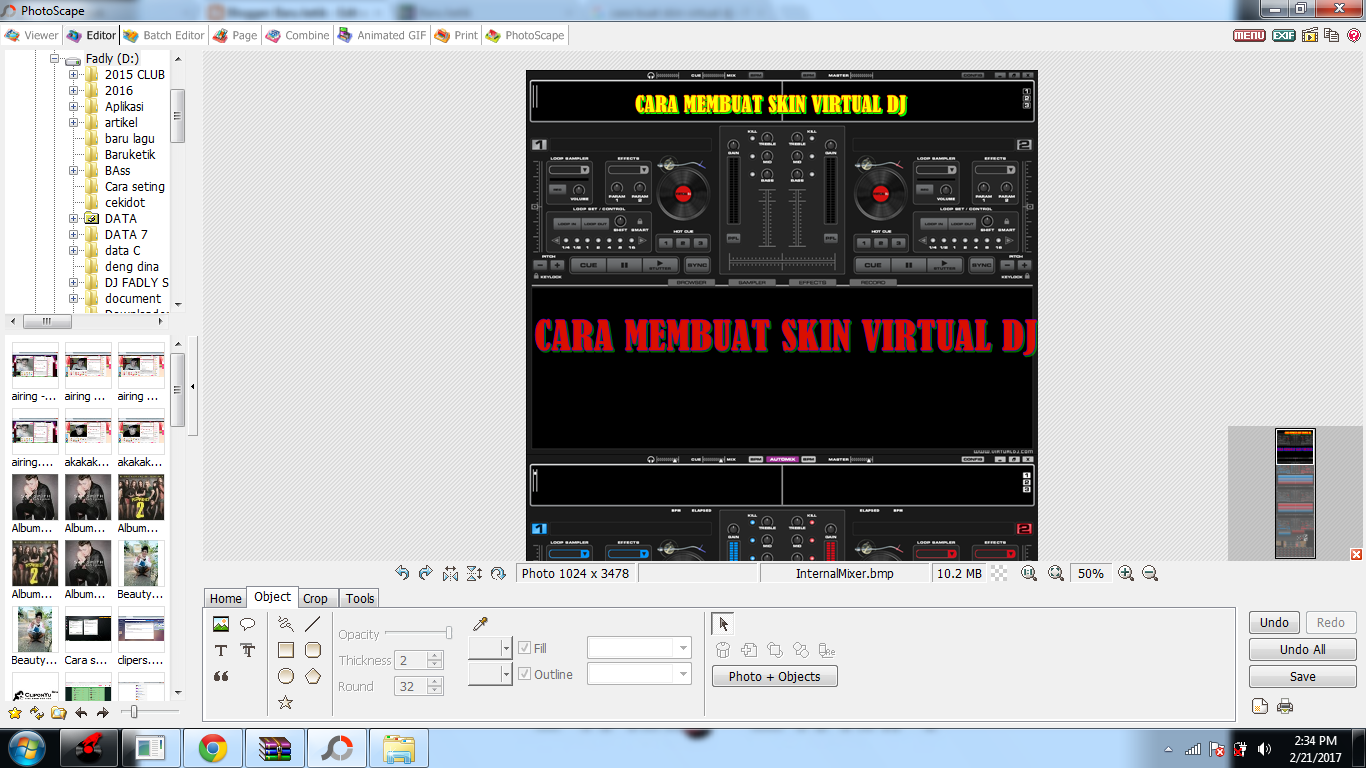The height and width of the screenshot is (768, 1366).
Task: Open the red MENU button
Action: pos(1249,35)
